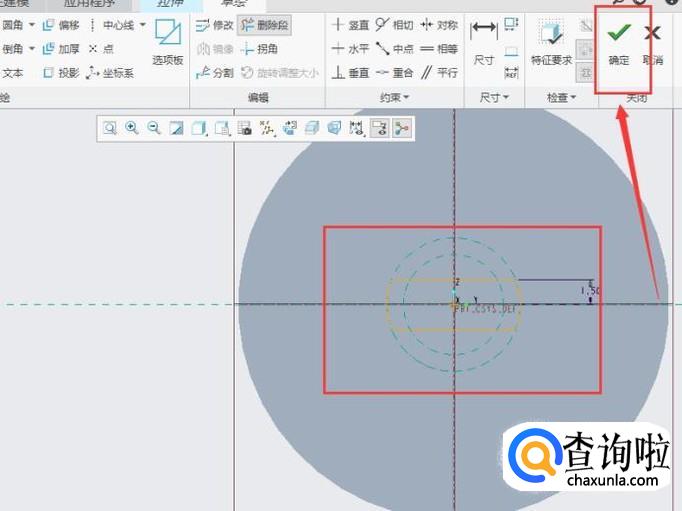Image resolution: width=682 pixels, height=511 pixels.
Task: Select the 文本 (Text) tool
Action: click(x=12, y=73)
